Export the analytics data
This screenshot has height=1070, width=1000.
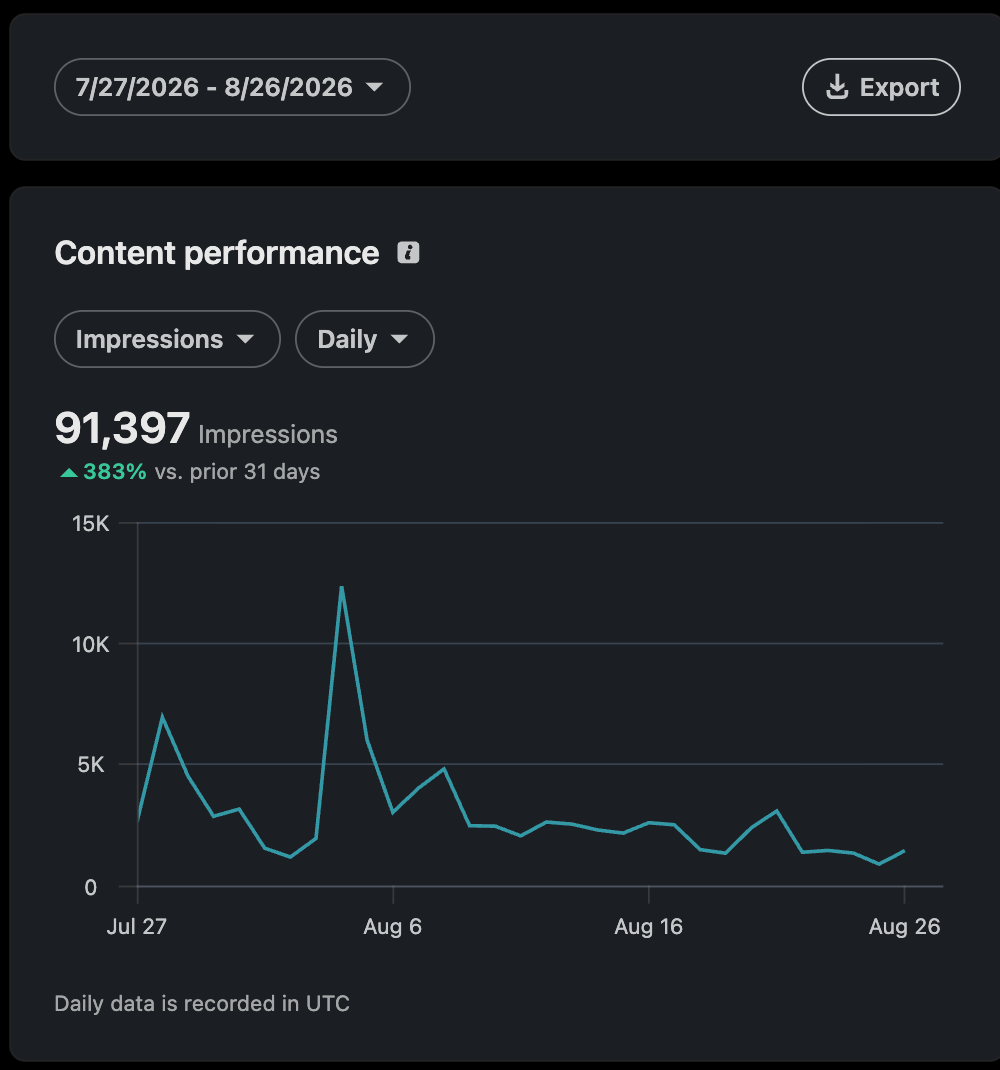click(881, 87)
